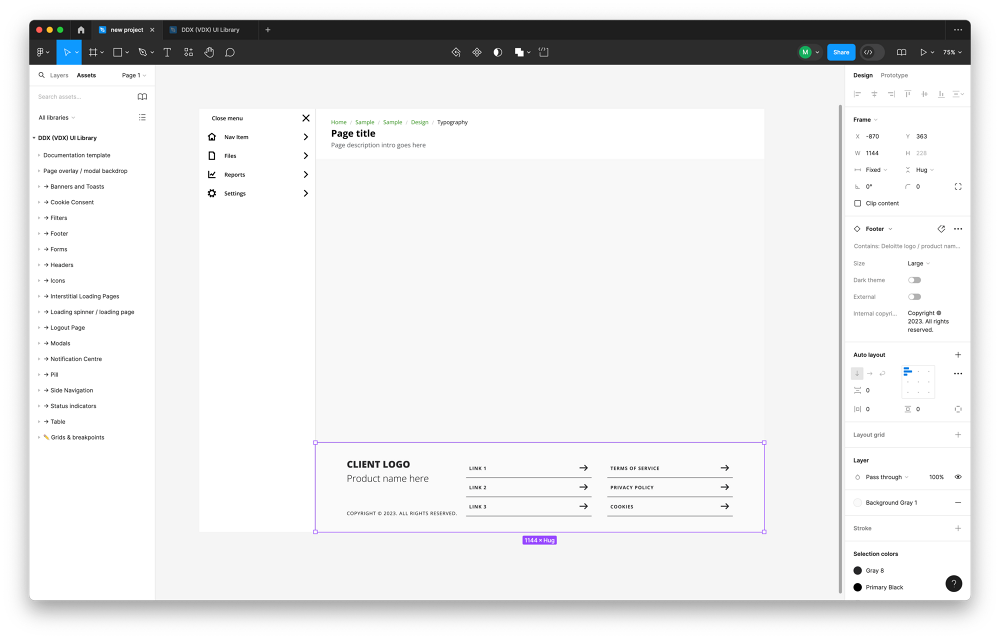Image resolution: width=1000 pixels, height=639 pixels.
Task: Click align top icon in Design panel
Action: click(x=908, y=94)
